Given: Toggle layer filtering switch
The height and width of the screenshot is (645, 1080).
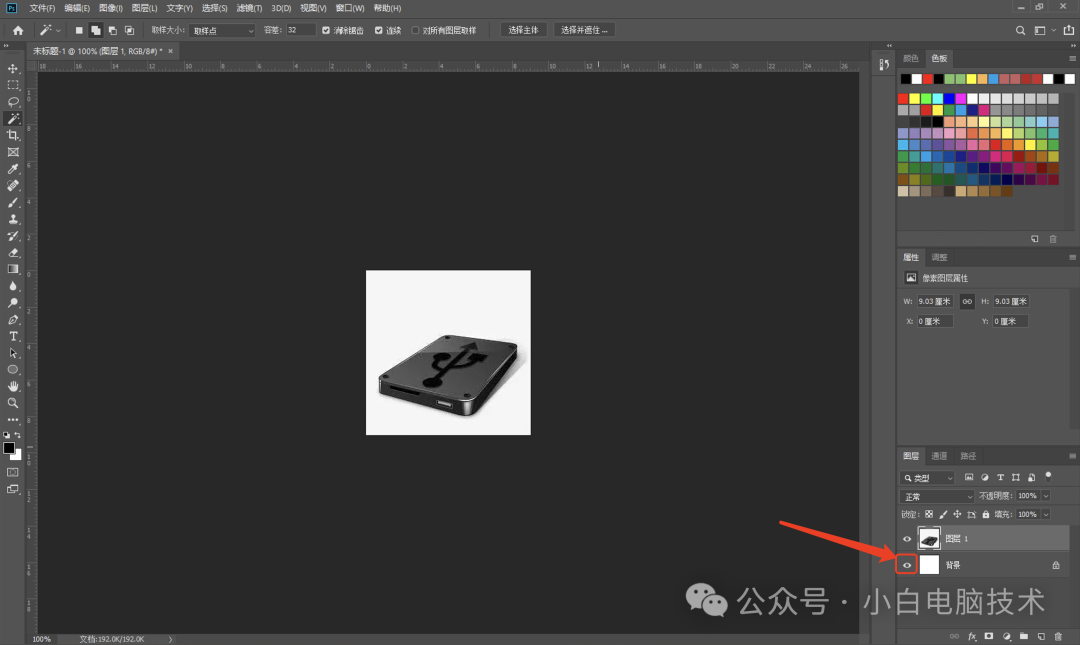Looking at the screenshot, I should pyautogui.click(x=1048, y=476).
